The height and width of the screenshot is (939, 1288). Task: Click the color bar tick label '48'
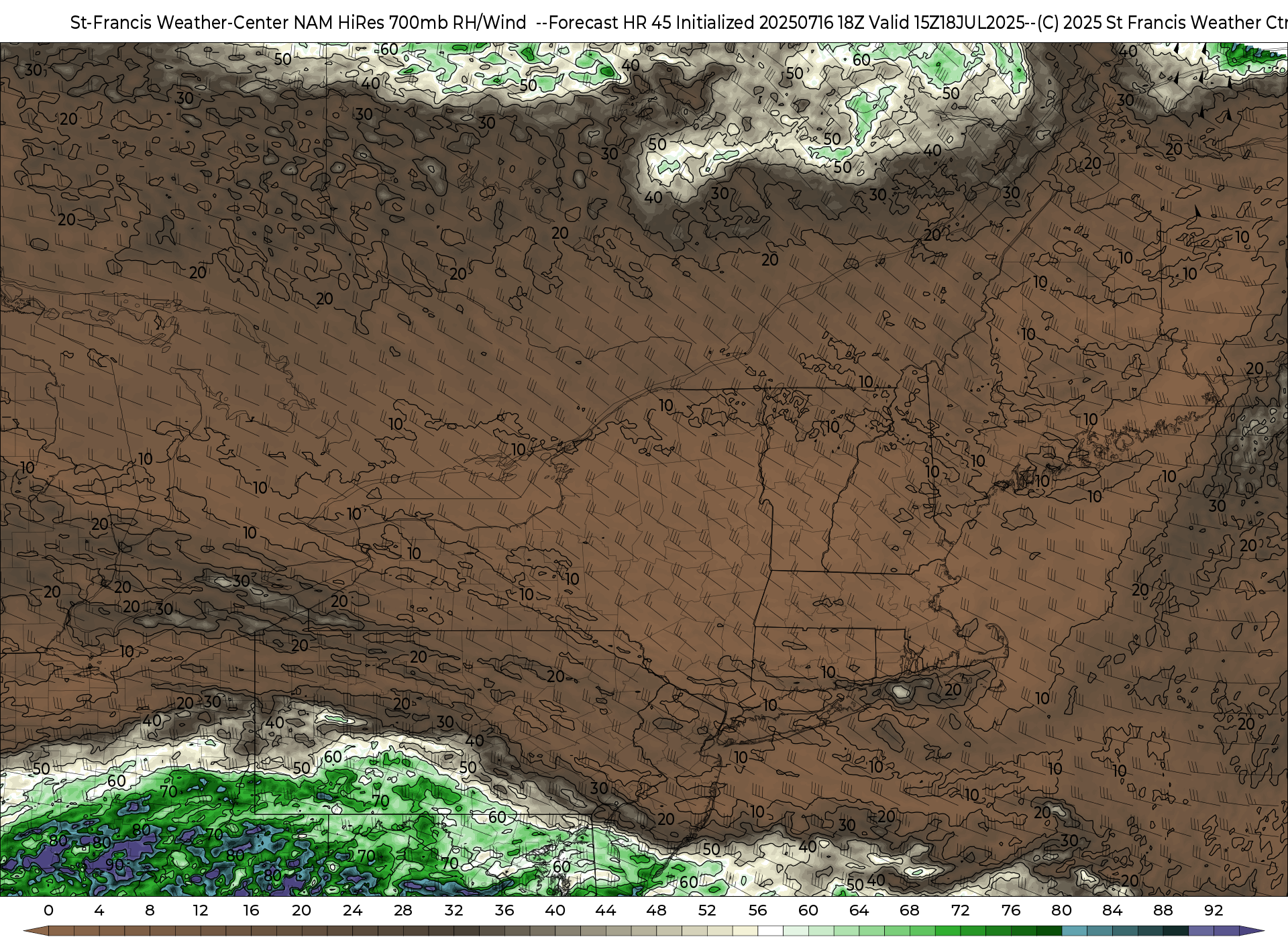point(656,910)
